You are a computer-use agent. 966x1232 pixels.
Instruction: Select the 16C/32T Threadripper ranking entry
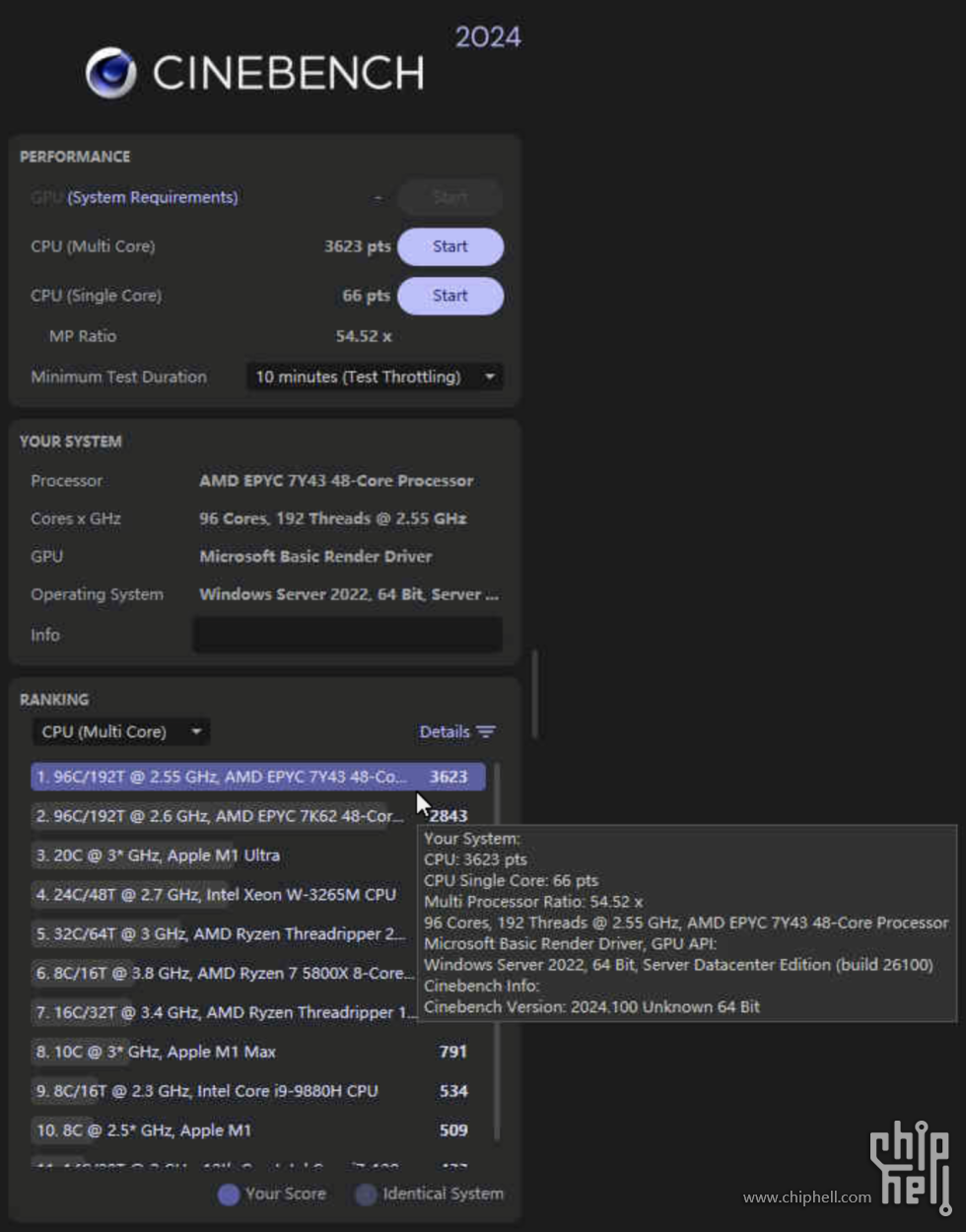[223, 1013]
